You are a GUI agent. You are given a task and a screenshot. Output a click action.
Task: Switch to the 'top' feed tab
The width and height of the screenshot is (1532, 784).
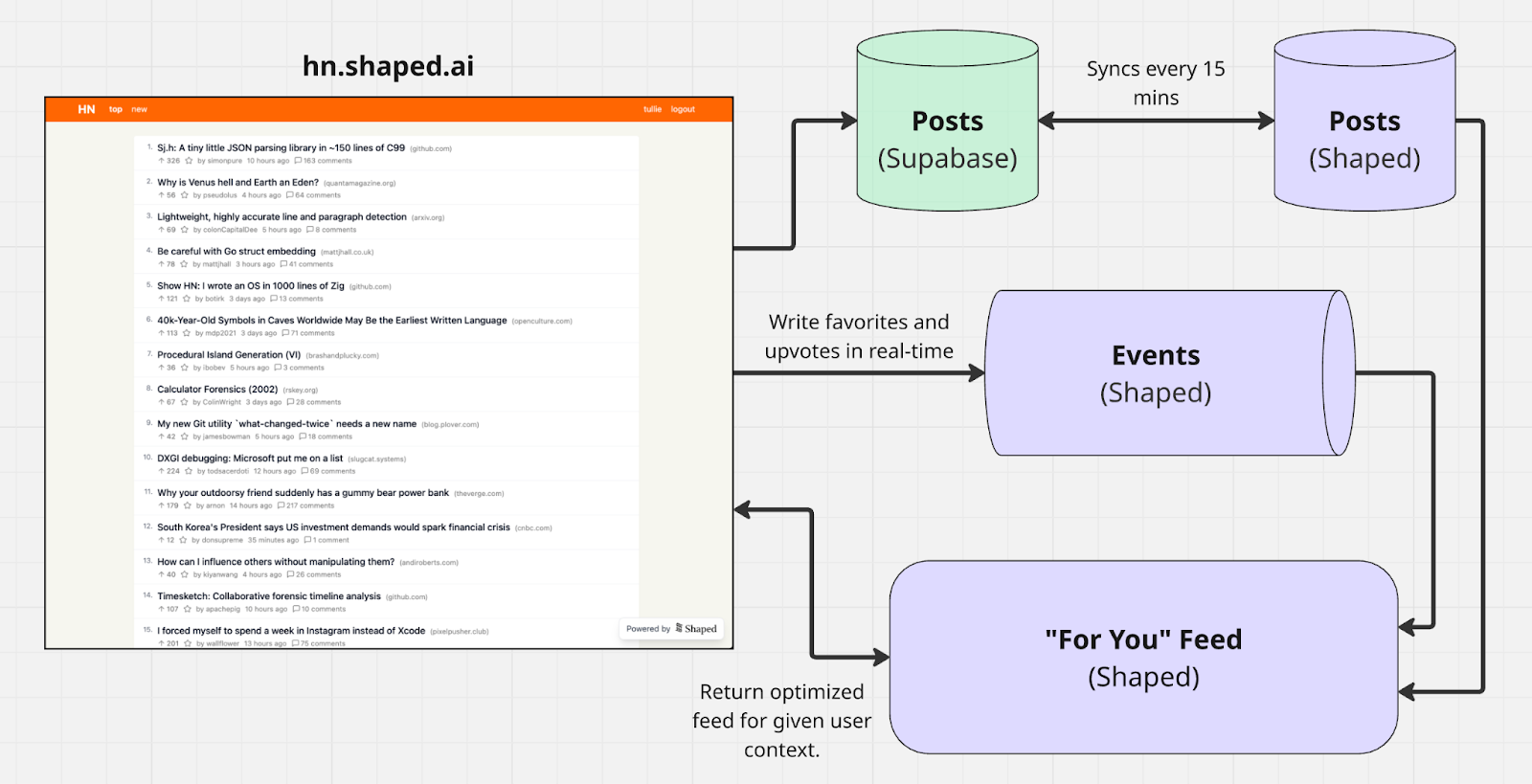click(x=116, y=109)
